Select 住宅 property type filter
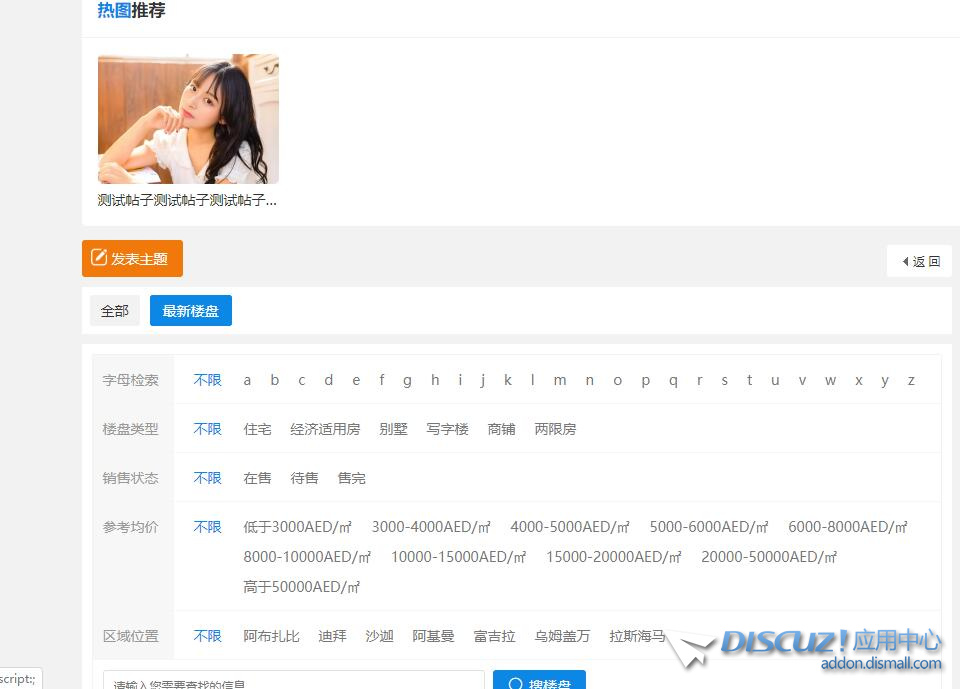This screenshot has height=689, width=960. point(257,429)
